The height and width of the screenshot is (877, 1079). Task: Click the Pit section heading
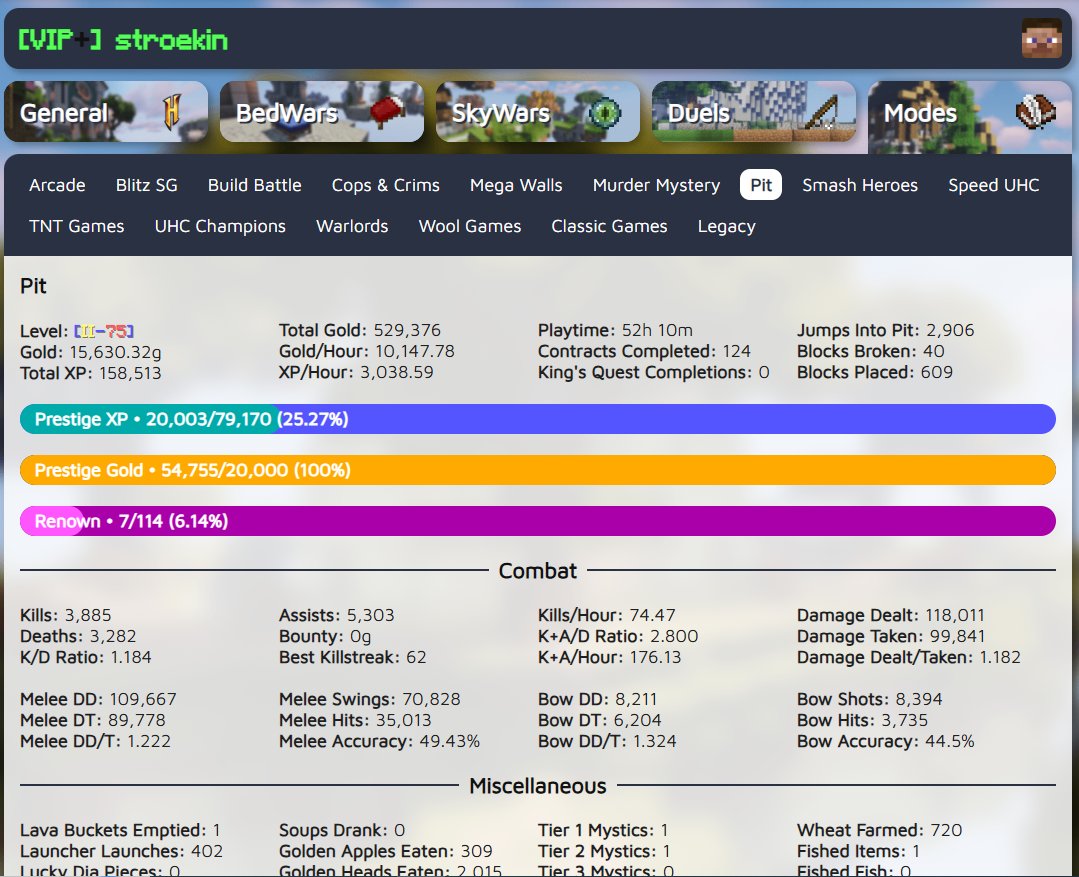click(33, 286)
